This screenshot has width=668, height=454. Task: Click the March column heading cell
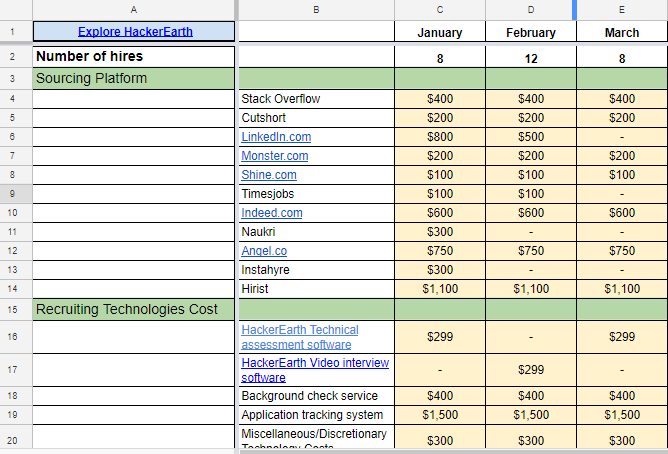pos(622,32)
